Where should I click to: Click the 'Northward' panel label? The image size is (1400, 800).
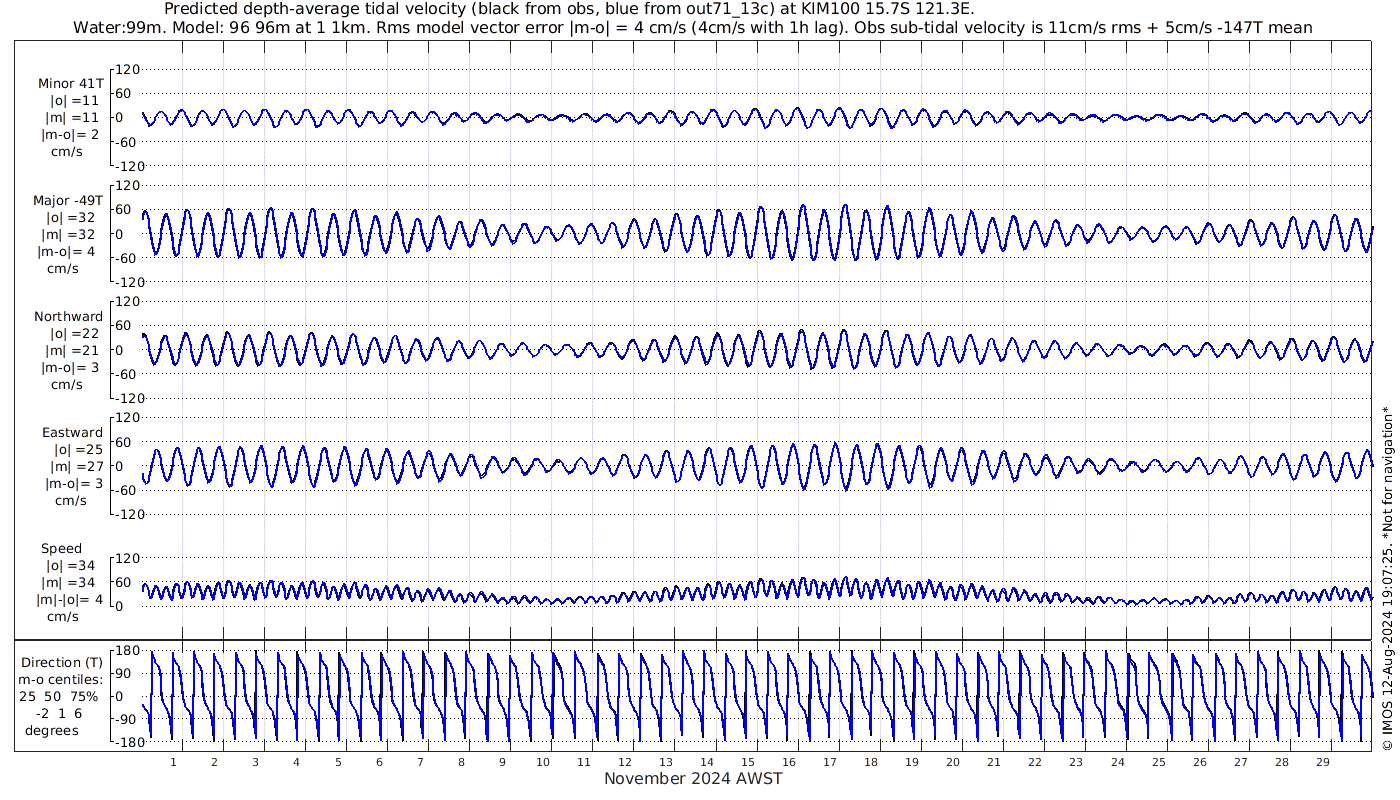click(68, 317)
